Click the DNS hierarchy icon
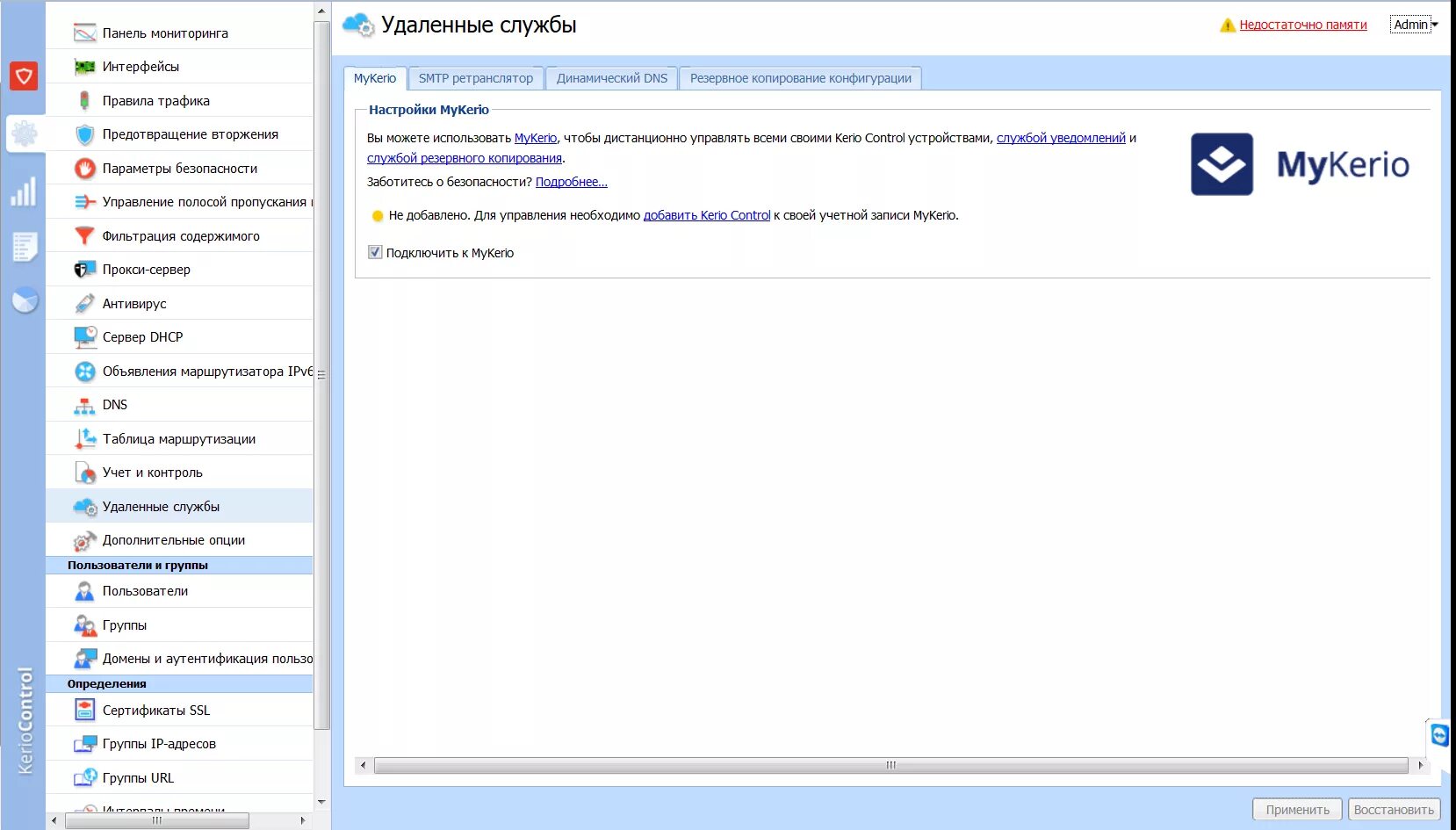Image resolution: width=1456 pixels, height=830 pixels. pyautogui.click(x=84, y=406)
